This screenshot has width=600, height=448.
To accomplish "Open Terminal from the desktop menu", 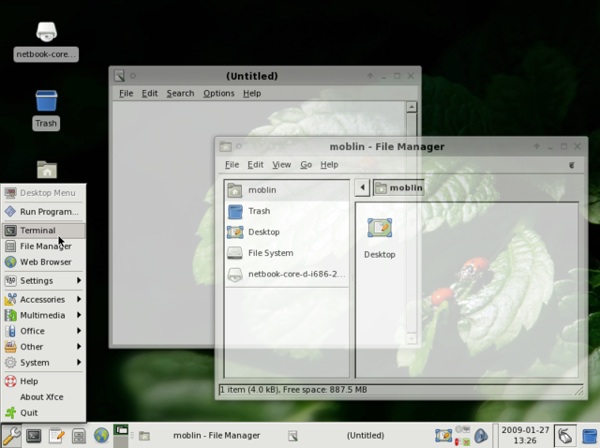I will [38, 230].
